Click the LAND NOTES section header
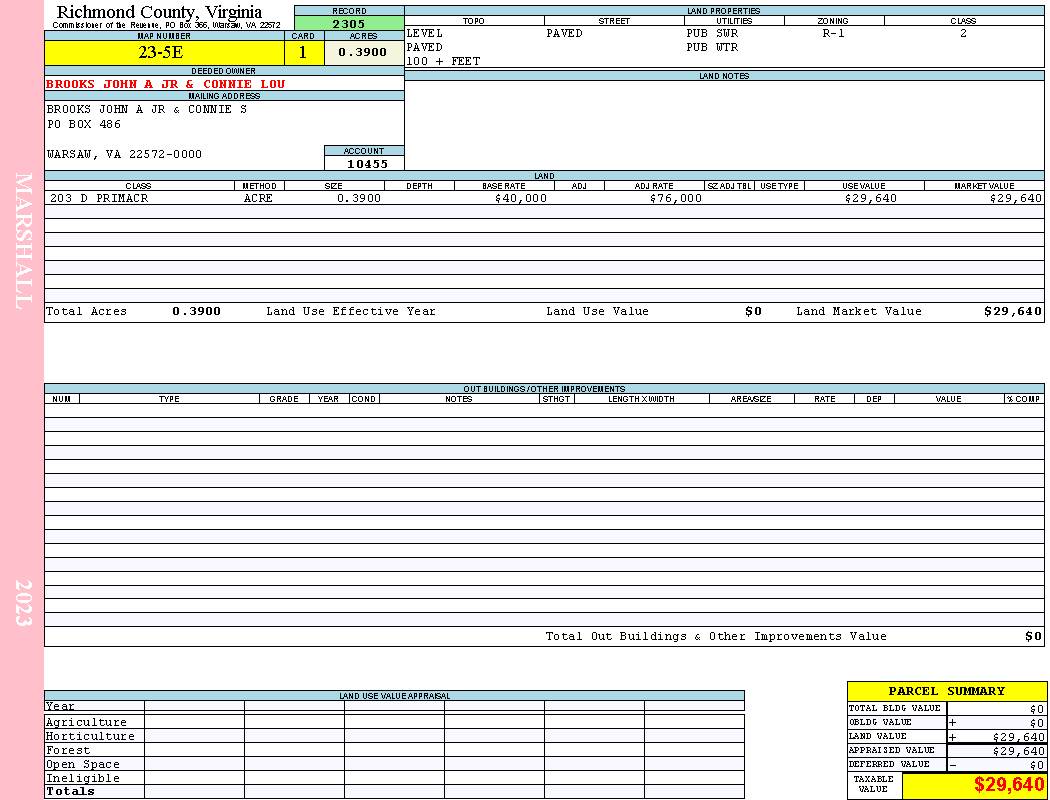 [x=724, y=76]
